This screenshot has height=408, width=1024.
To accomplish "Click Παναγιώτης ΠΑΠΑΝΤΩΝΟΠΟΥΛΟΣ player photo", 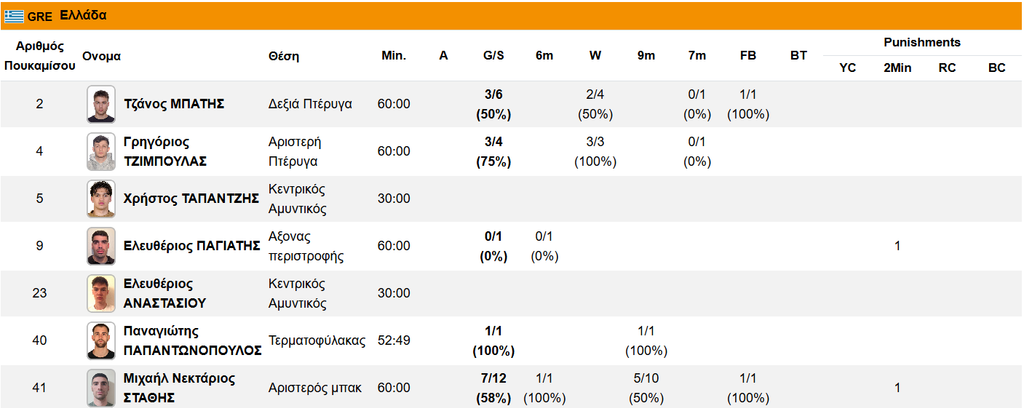I will pyautogui.click(x=101, y=341).
